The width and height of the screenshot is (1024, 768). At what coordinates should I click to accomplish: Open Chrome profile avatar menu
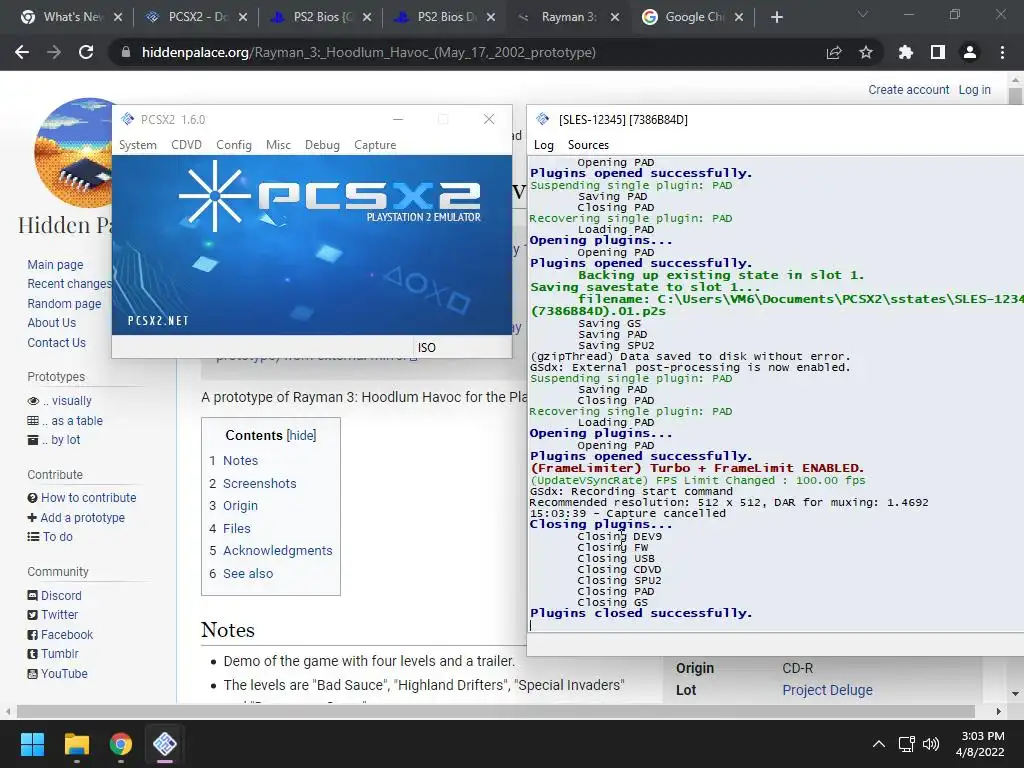[970, 52]
